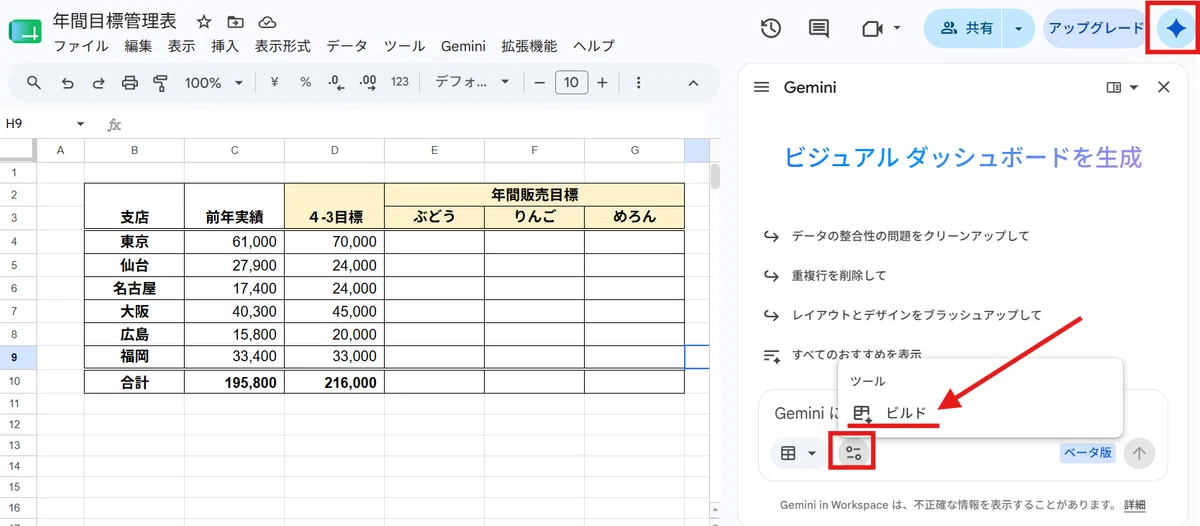Viewport: 1200px width, 526px height.
Task: Open 表示形式 menu
Action: pyautogui.click(x=283, y=46)
